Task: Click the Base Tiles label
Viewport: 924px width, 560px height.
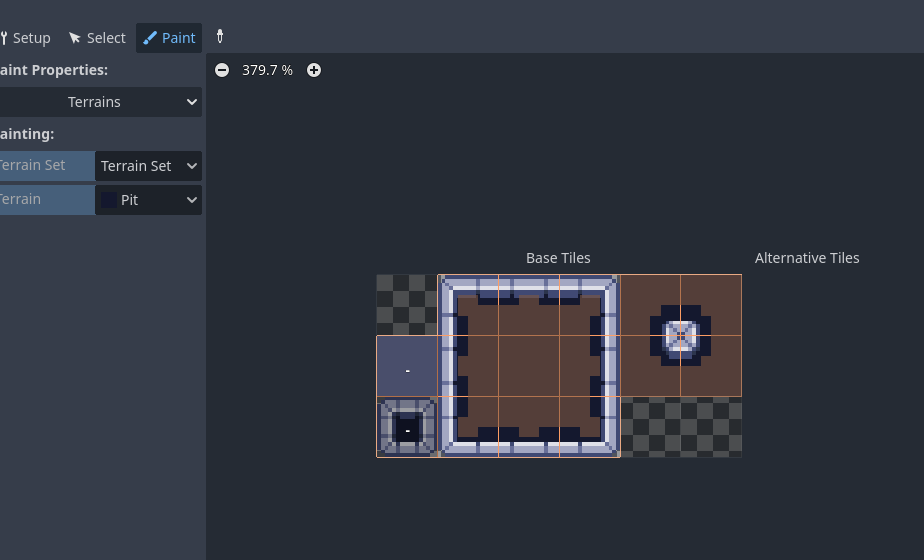Action: tap(558, 258)
